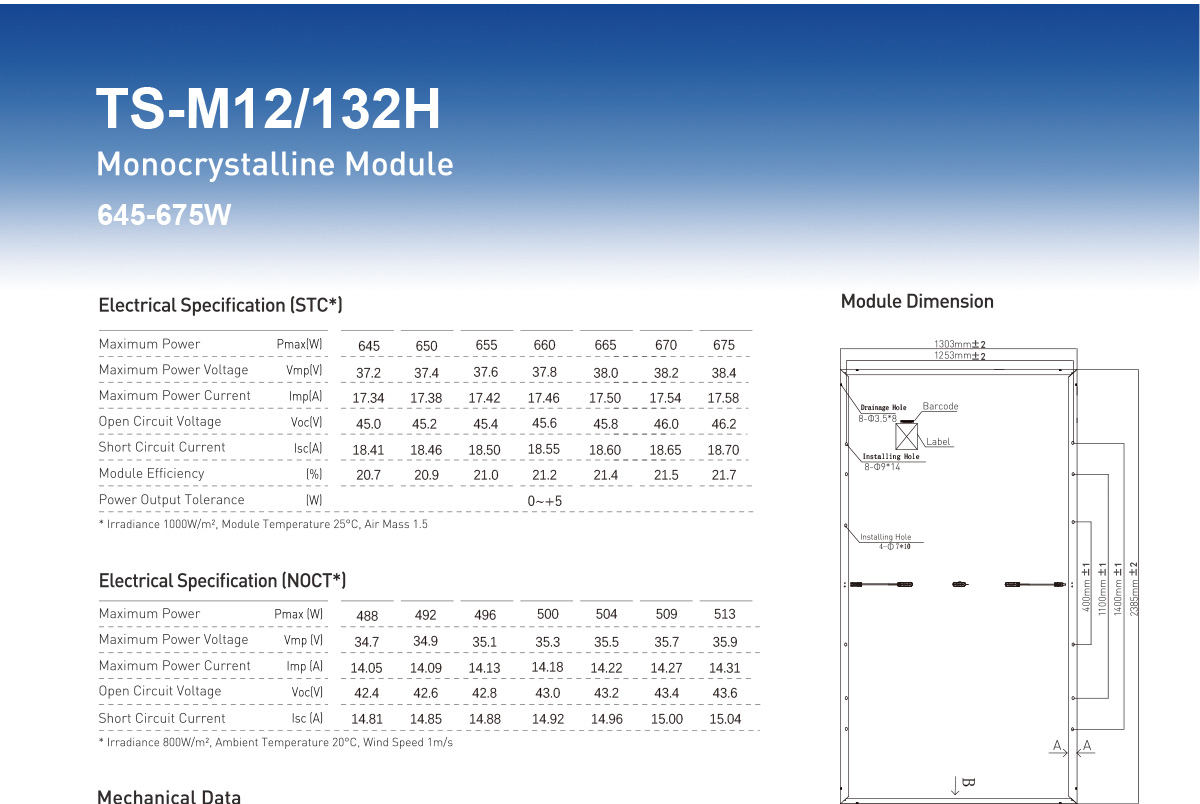
Task: Click the section B arrow marker
Action: coord(961,783)
